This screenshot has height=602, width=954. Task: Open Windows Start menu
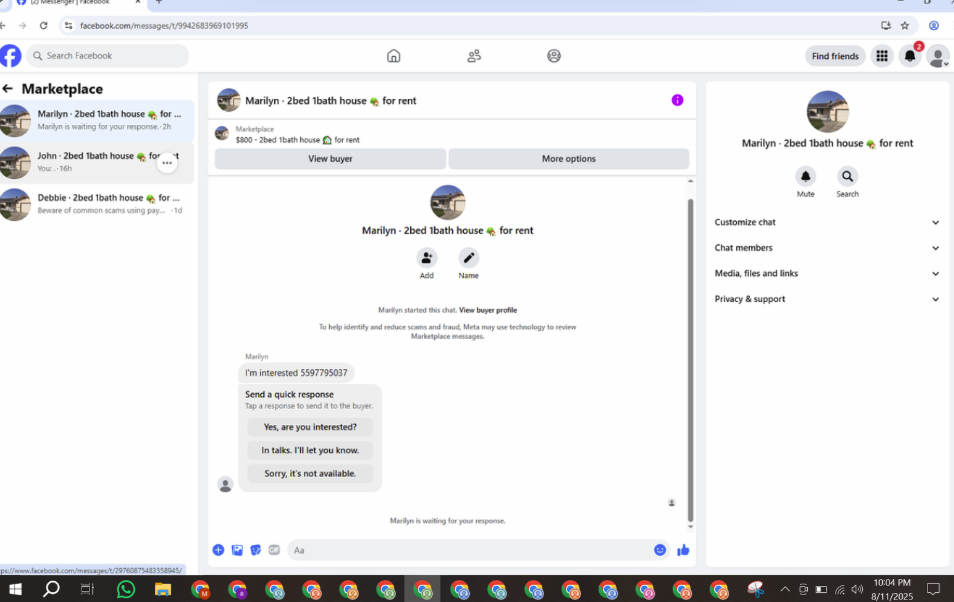(15, 589)
